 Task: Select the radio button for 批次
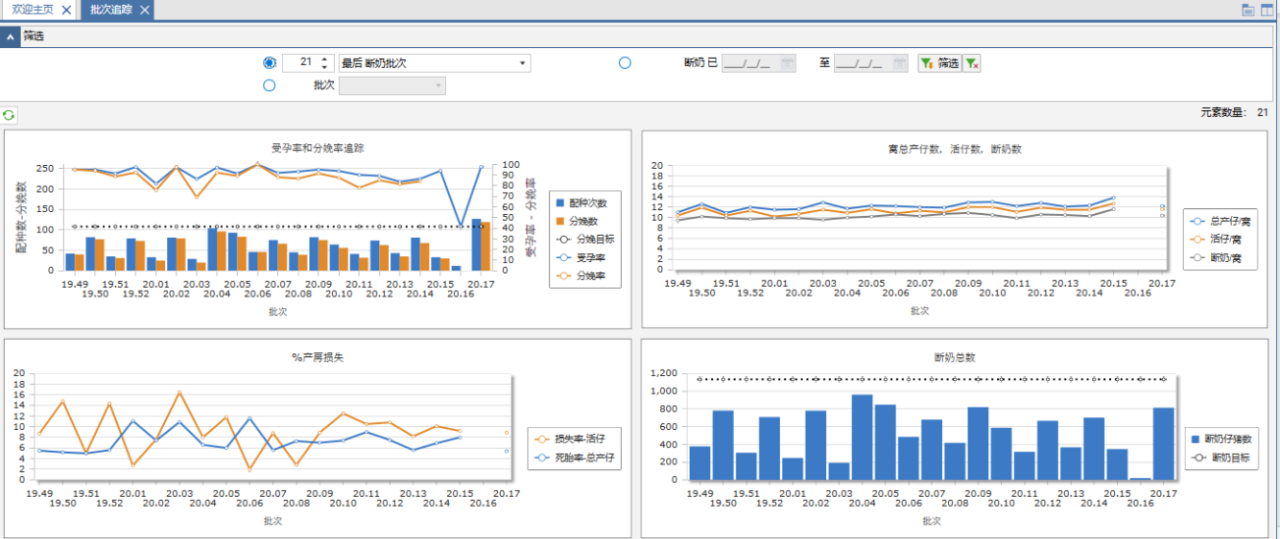coord(269,86)
